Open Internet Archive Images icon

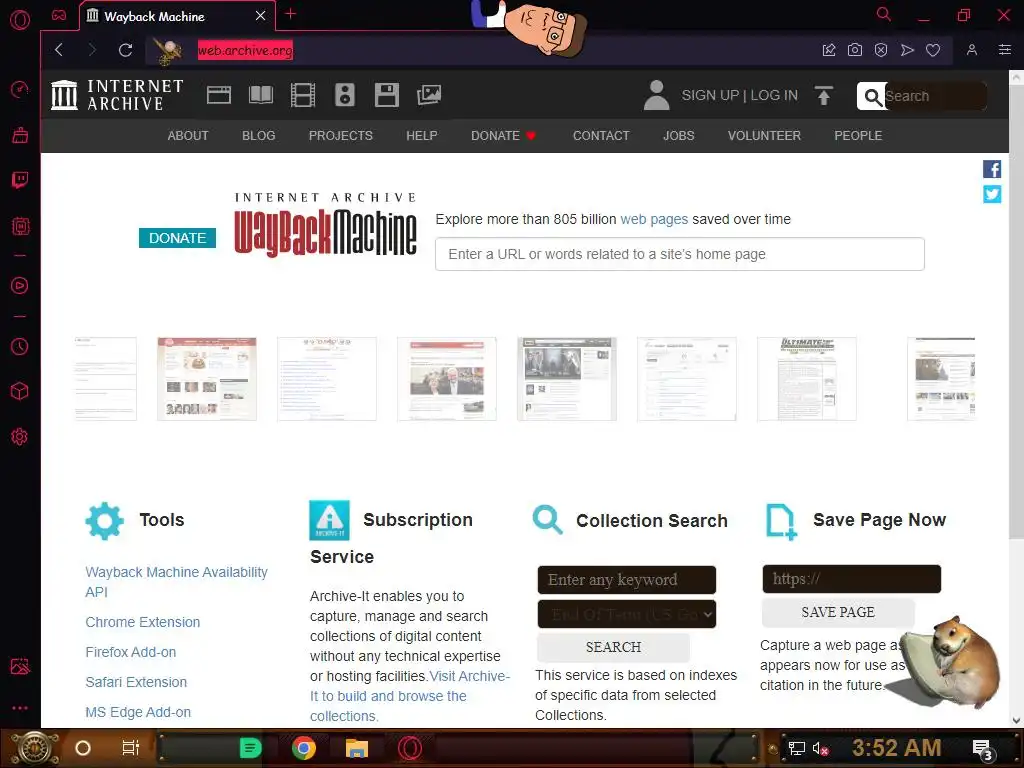pos(429,95)
